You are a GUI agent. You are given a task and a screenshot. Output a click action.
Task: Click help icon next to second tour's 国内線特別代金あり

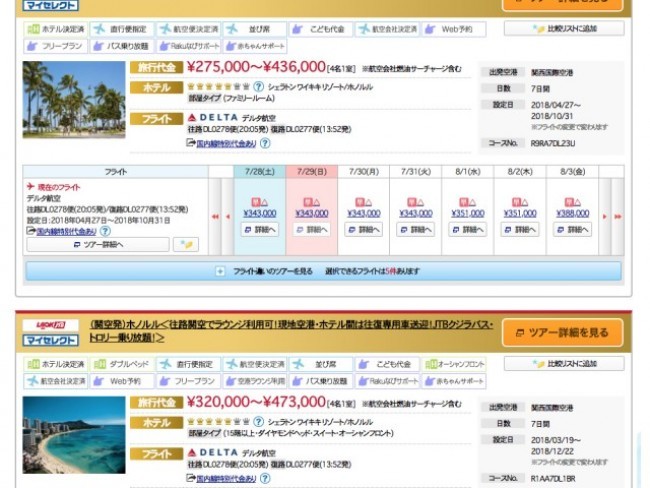(x=265, y=478)
